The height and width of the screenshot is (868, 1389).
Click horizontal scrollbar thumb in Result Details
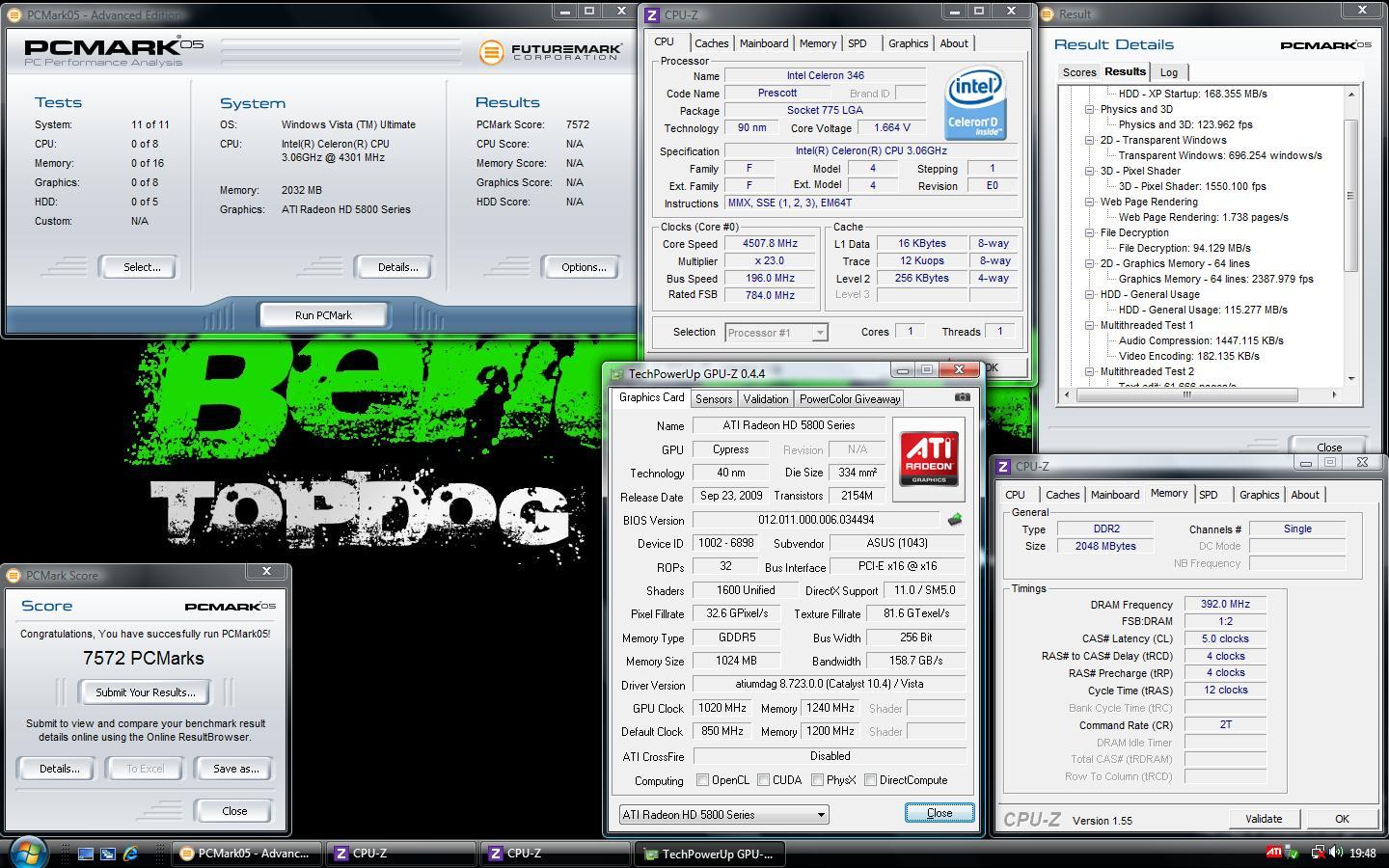click(x=1185, y=394)
